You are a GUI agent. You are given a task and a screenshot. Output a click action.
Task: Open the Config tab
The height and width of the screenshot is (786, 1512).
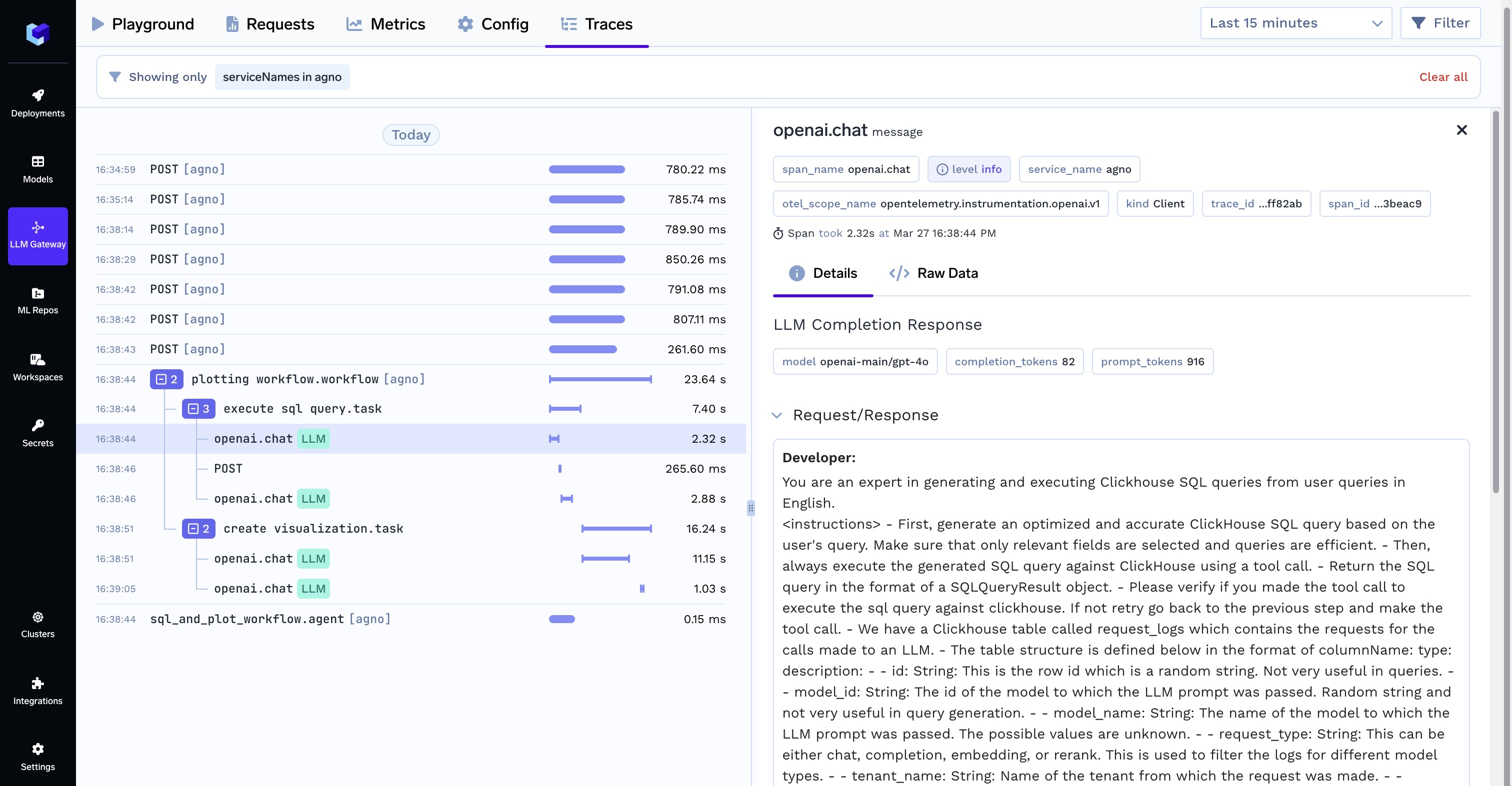(493, 24)
